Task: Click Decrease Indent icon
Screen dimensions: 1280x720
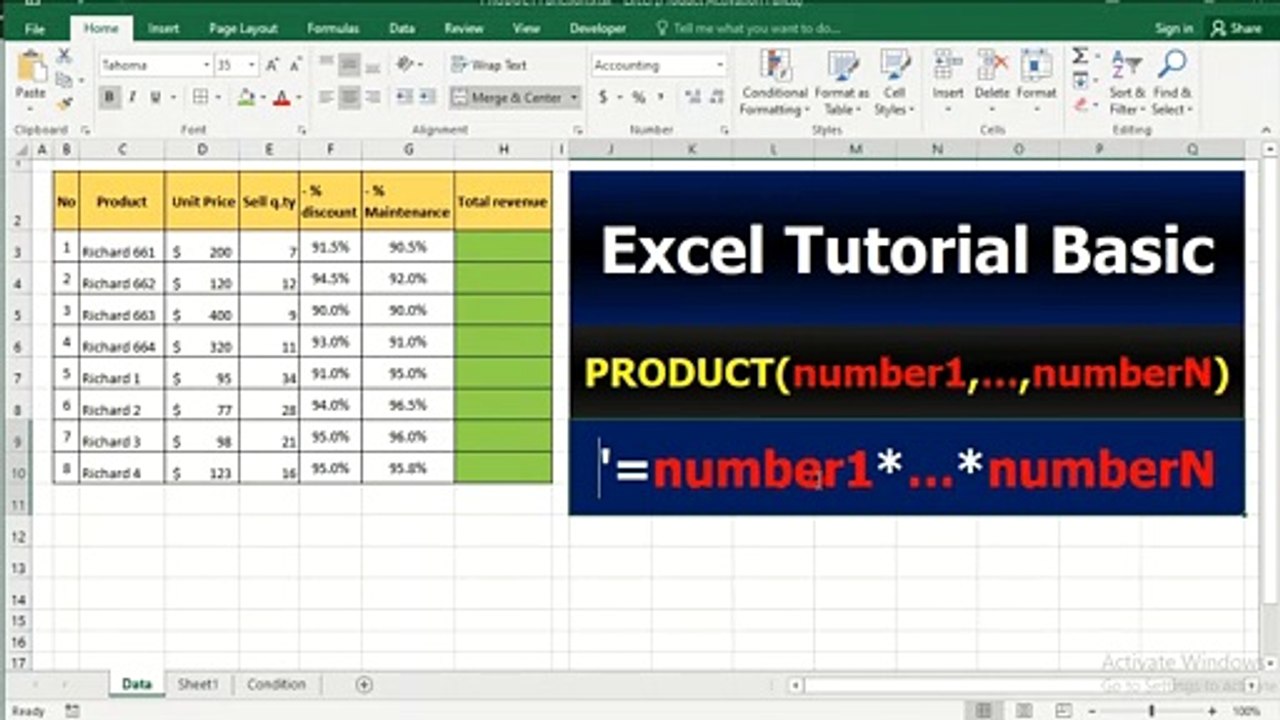Action: pyautogui.click(x=403, y=97)
